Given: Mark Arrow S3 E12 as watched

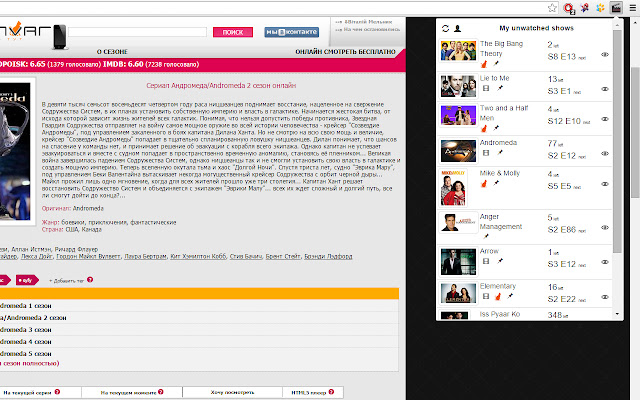Looking at the screenshot, I should coord(605,262).
